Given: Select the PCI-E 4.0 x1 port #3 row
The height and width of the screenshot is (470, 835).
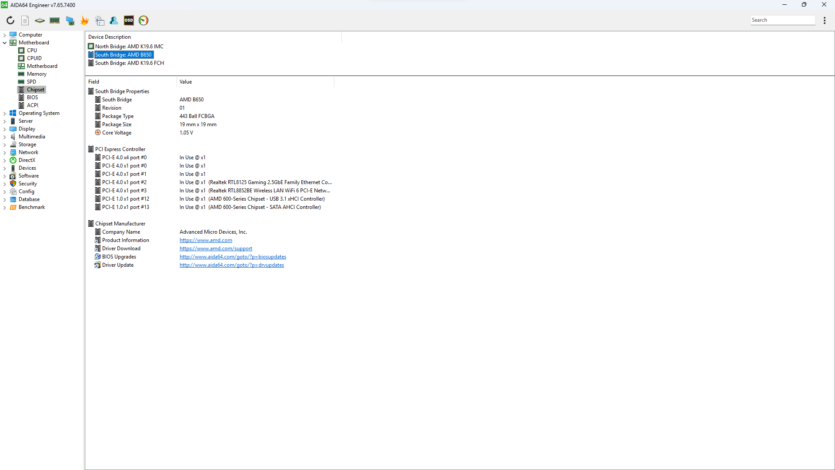Looking at the screenshot, I should coord(212,191).
